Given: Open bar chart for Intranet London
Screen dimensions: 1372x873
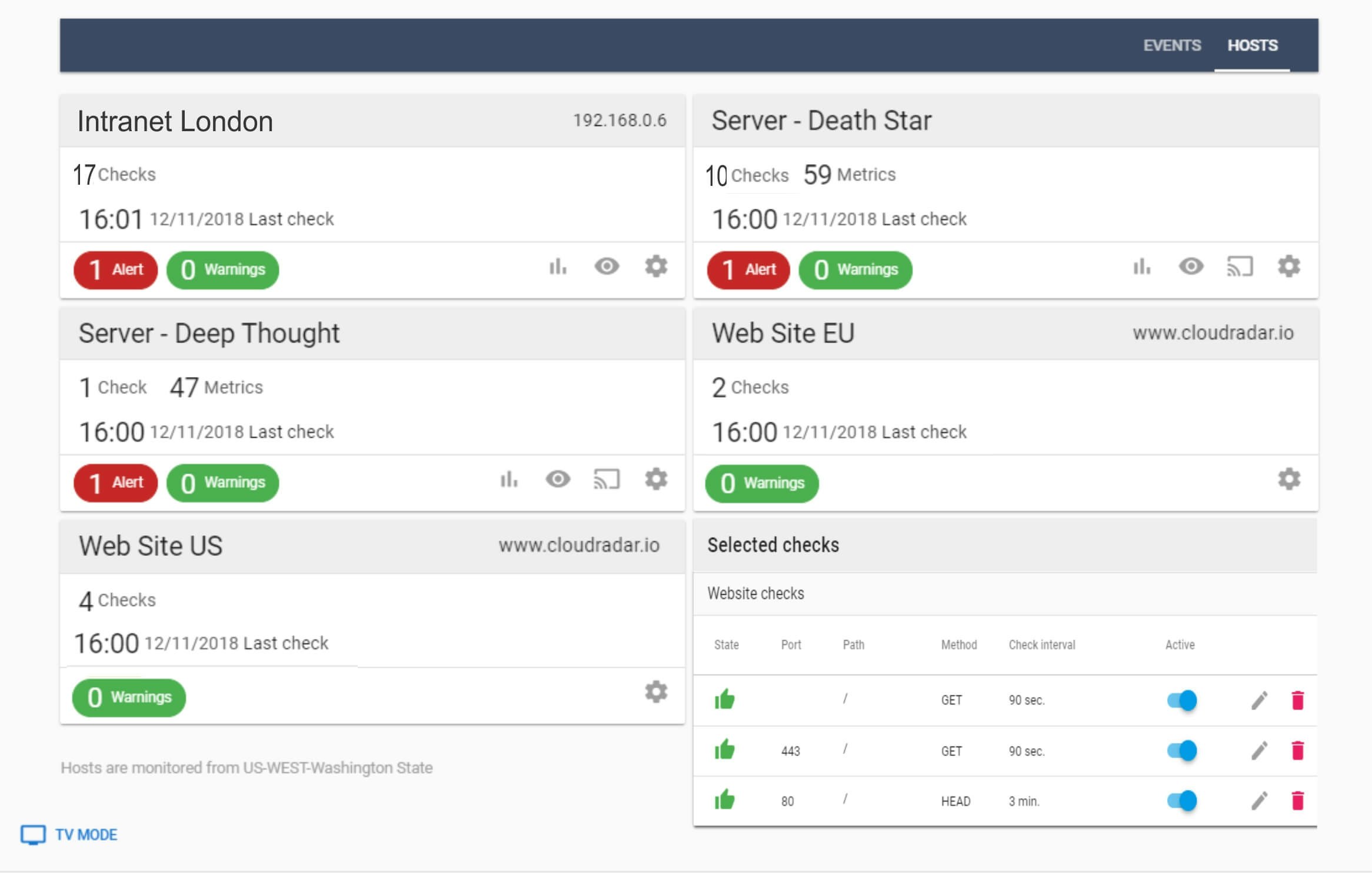Looking at the screenshot, I should point(557,267).
